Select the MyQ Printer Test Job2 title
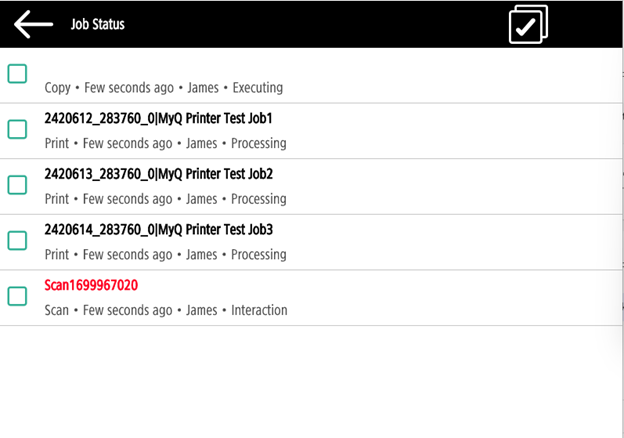 pos(158,174)
